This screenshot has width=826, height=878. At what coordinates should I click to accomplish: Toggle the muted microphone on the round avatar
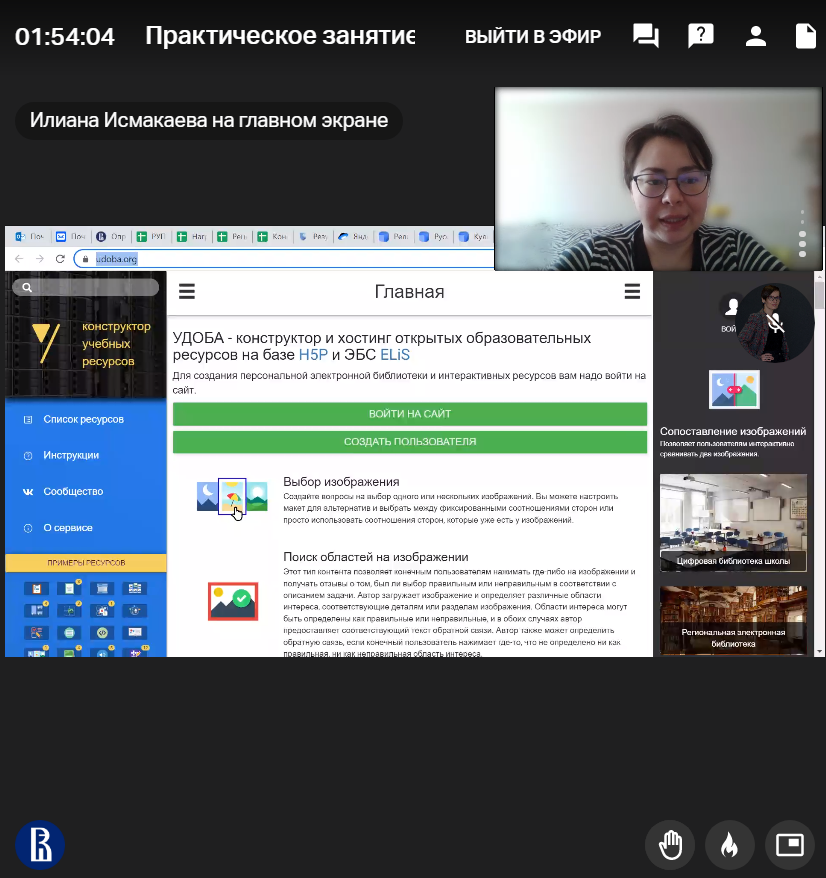pyautogui.click(x=775, y=322)
